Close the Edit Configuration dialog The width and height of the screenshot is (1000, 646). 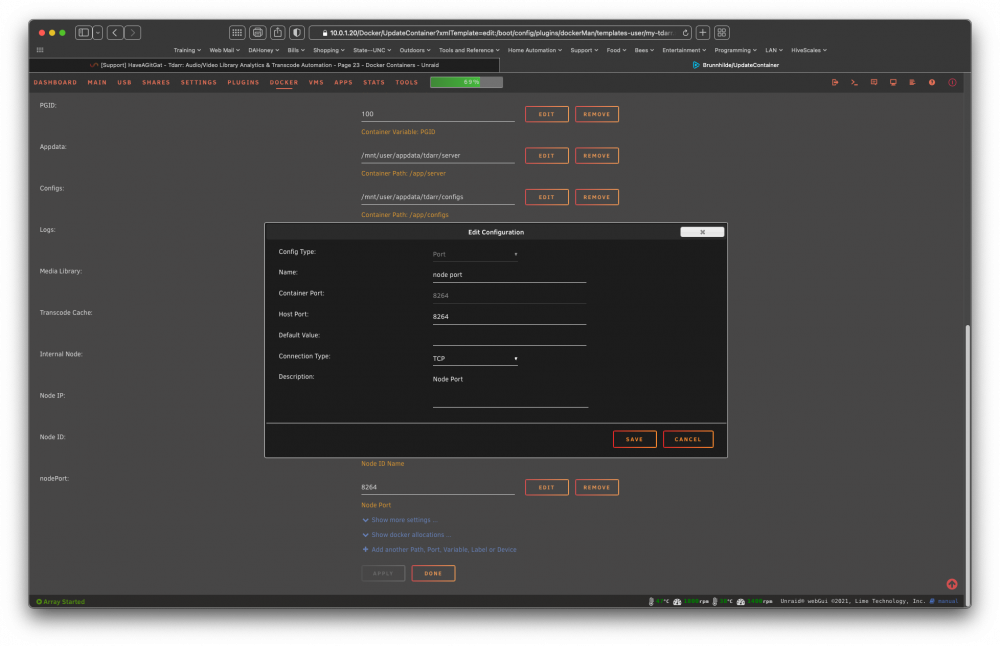tap(702, 232)
